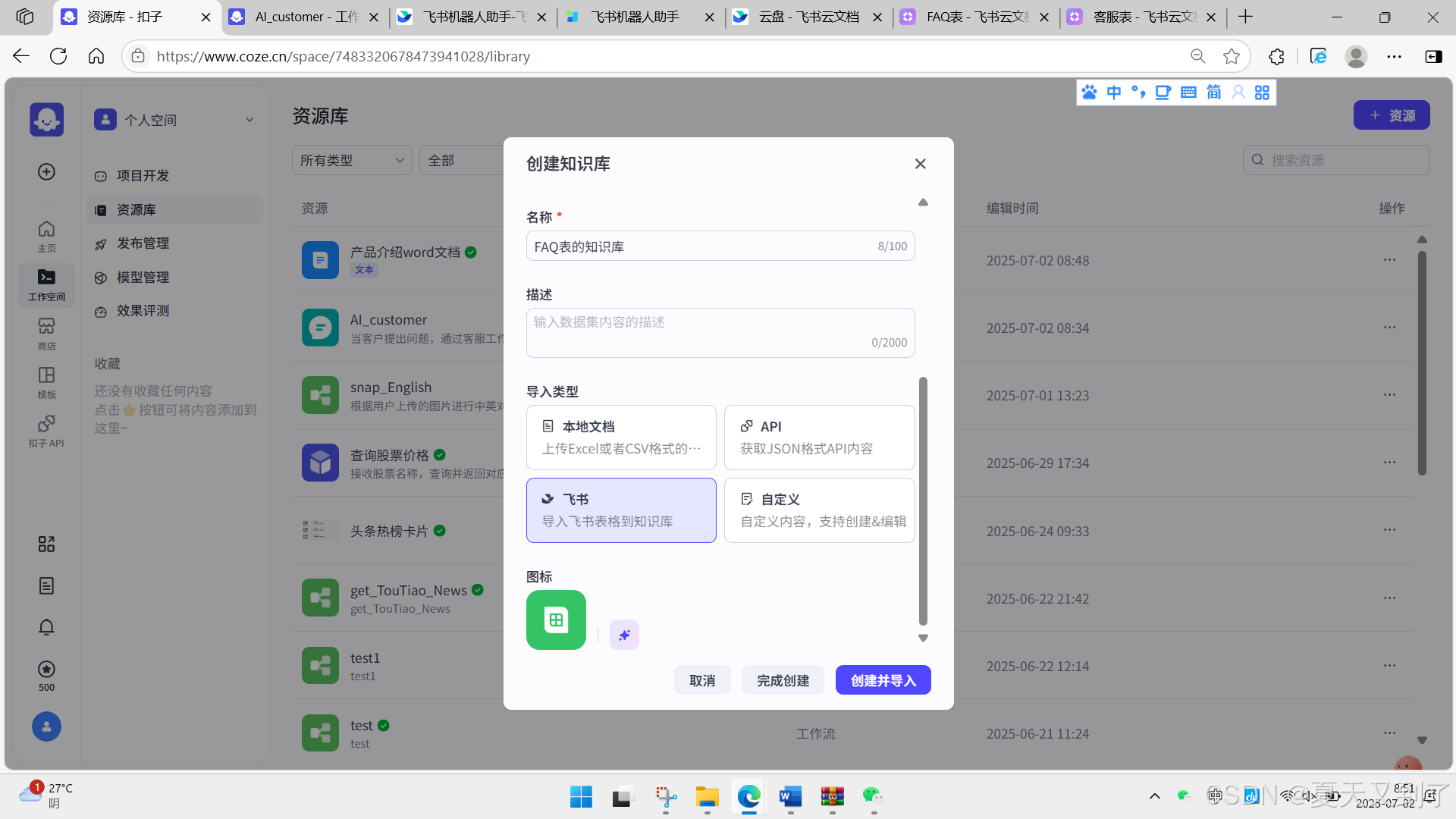Click the plus create icon in sidebar
This screenshot has height=819, width=1456.
pos(46,172)
